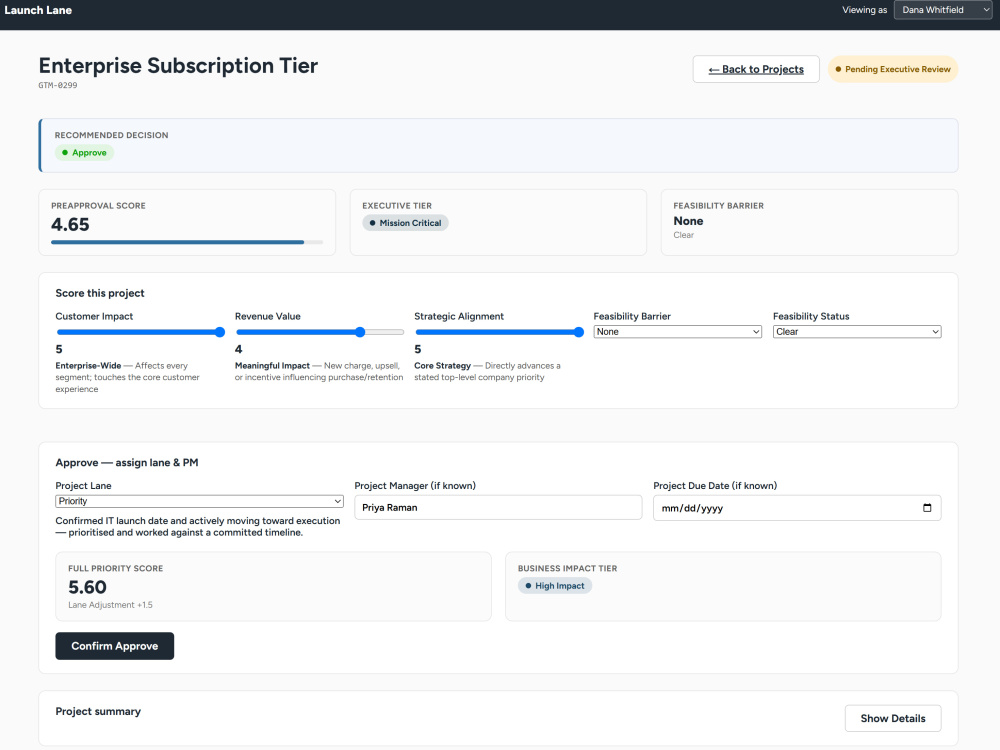Image resolution: width=1000 pixels, height=750 pixels.
Task: Click the preapproval score 4.65 value
Action: coord(70,224)
